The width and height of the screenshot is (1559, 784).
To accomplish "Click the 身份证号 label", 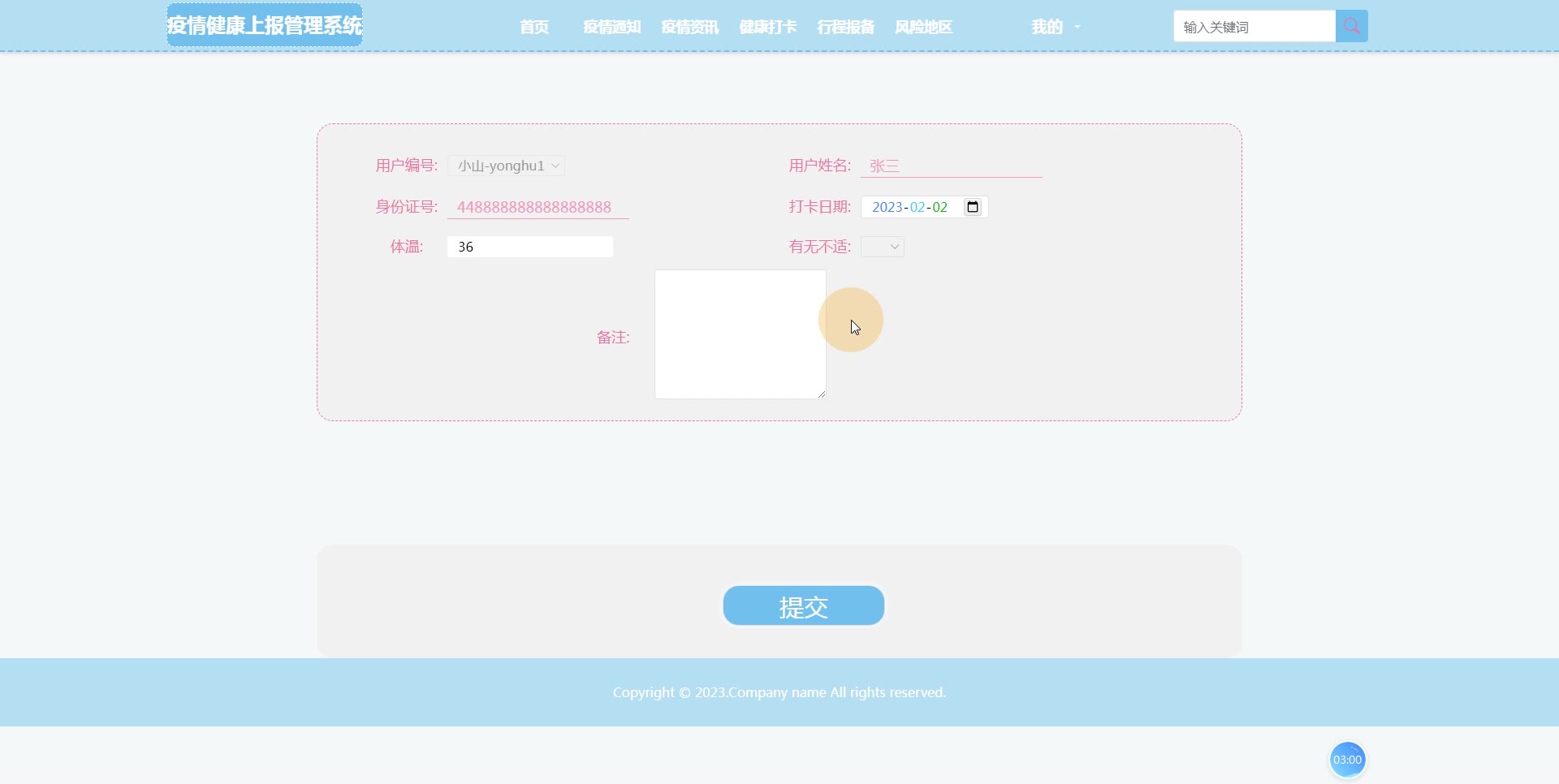I will coord(406,207).
